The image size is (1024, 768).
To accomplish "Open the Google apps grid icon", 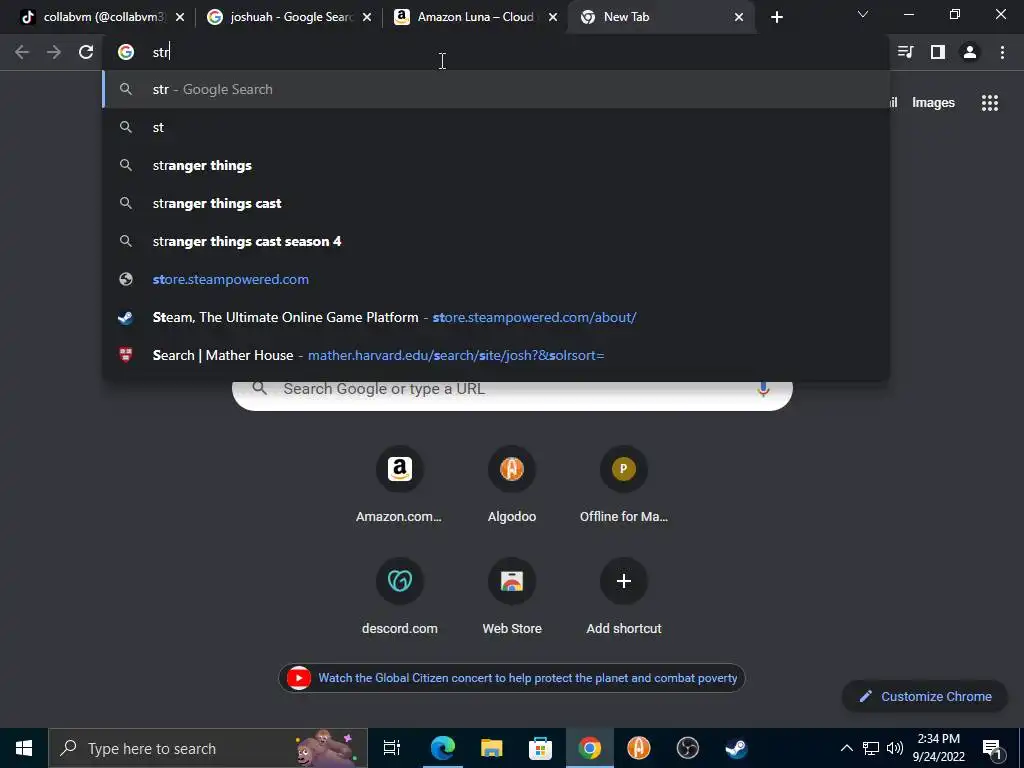I will 989,103.
